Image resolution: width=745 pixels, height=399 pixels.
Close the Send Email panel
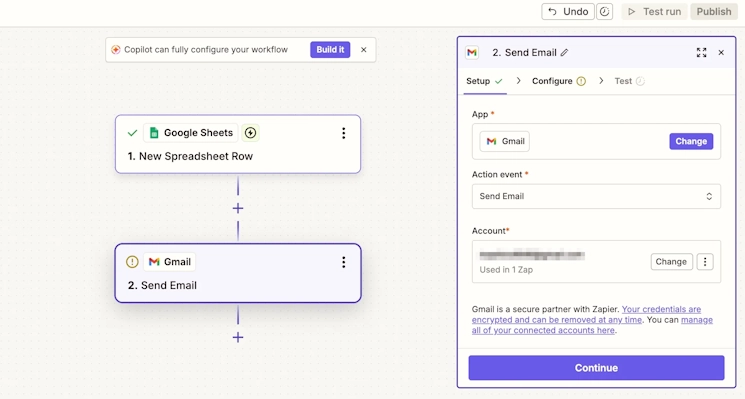[721, 52]
